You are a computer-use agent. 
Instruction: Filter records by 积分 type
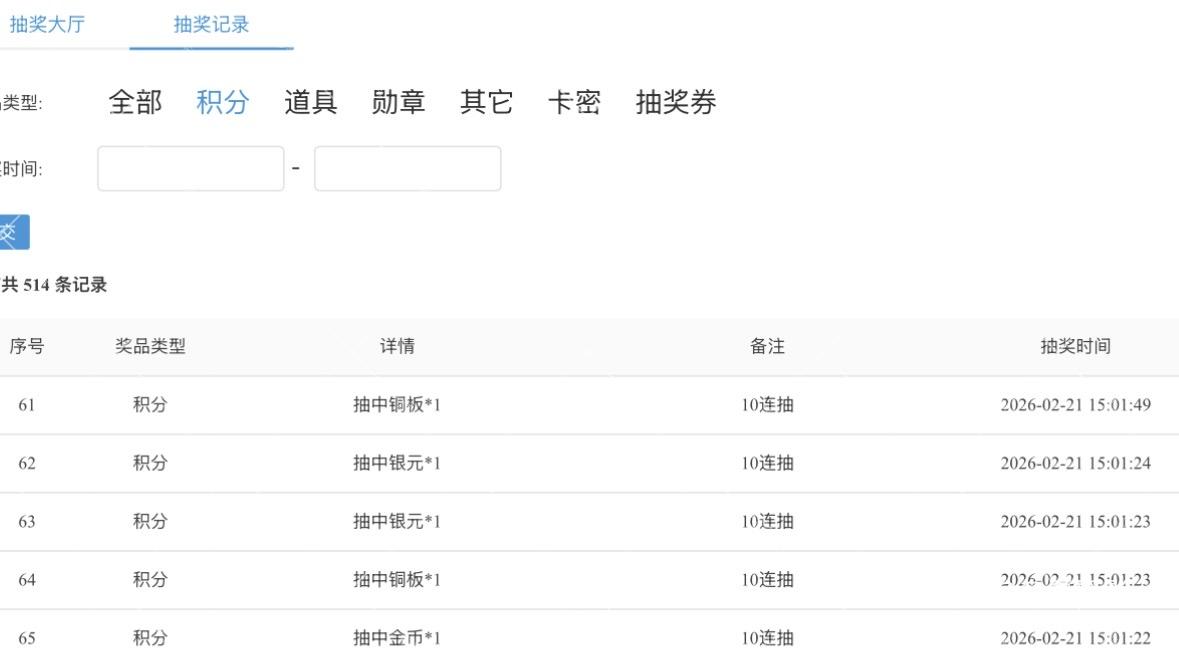223,102
